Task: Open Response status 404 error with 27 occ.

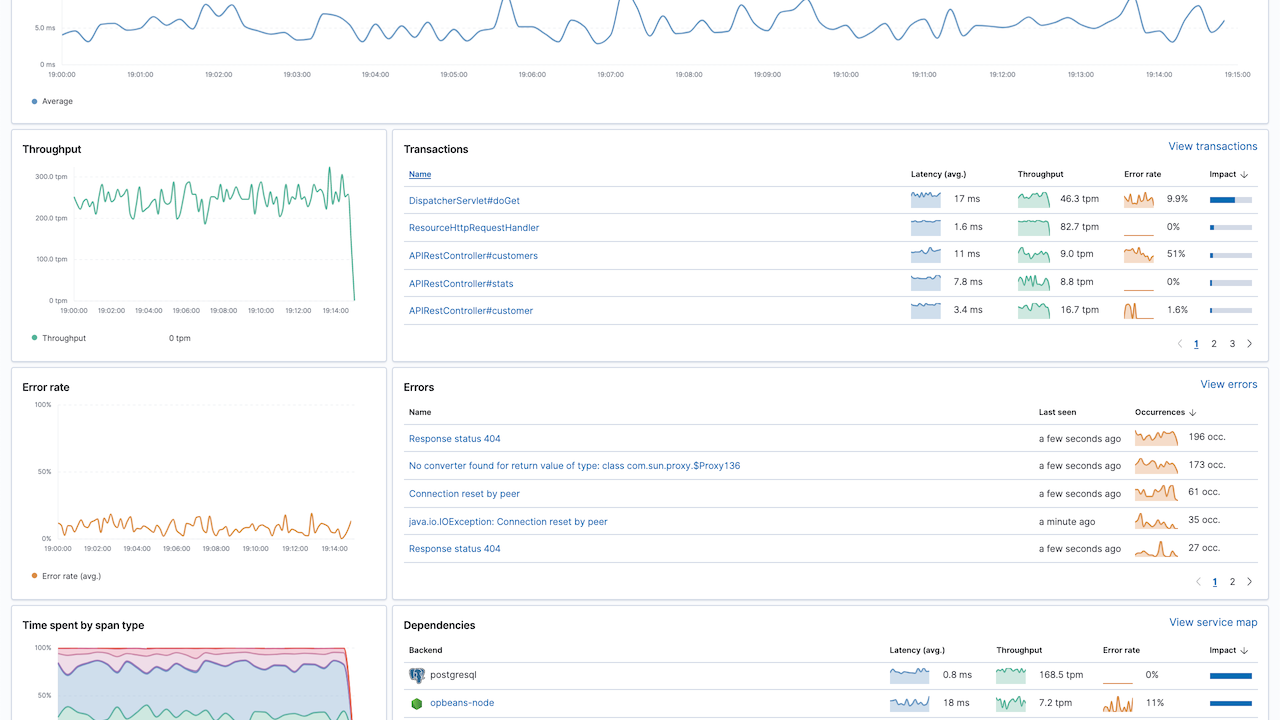Action: click(455, 549)
